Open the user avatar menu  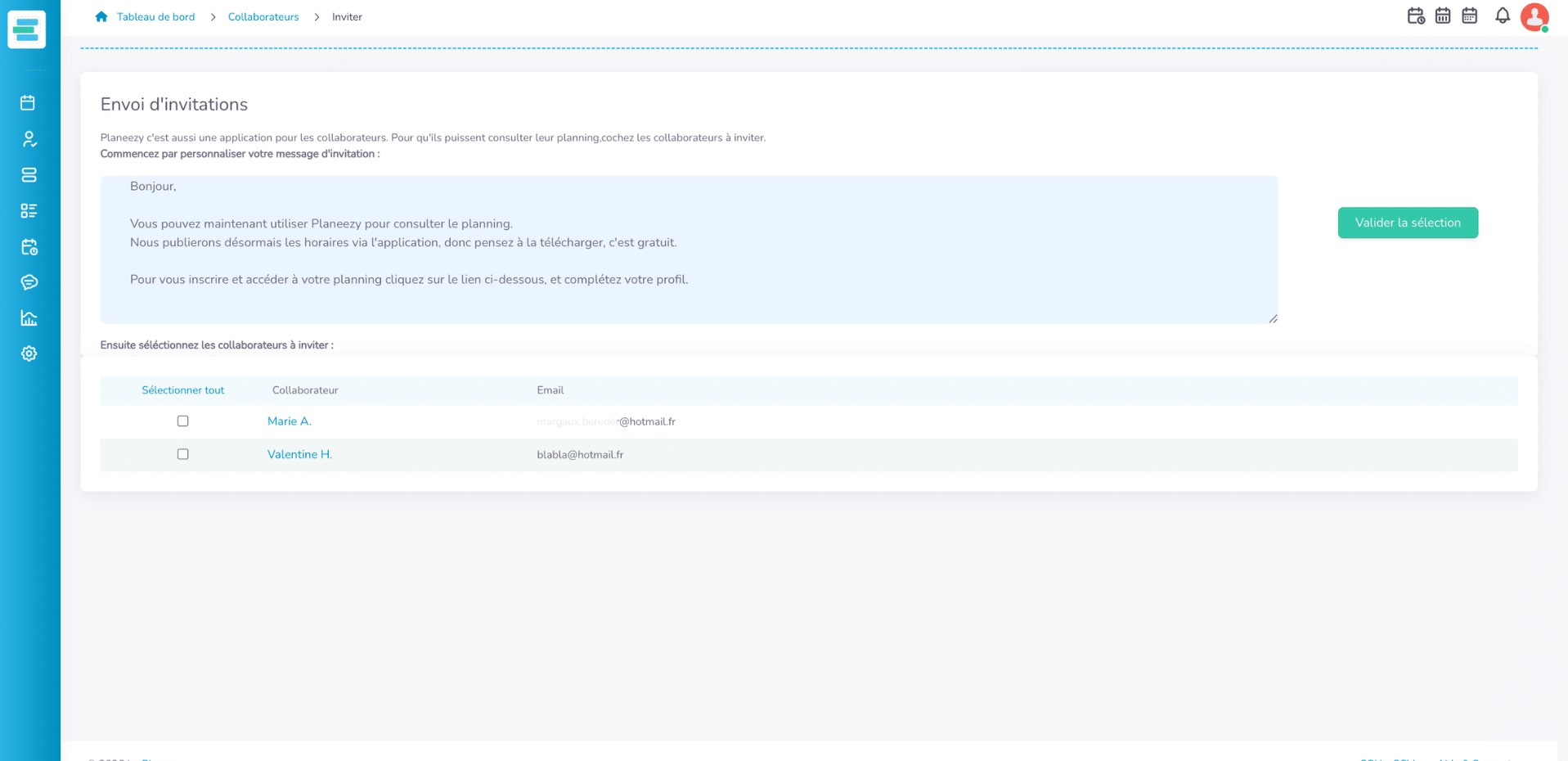tap(1534, 16)
